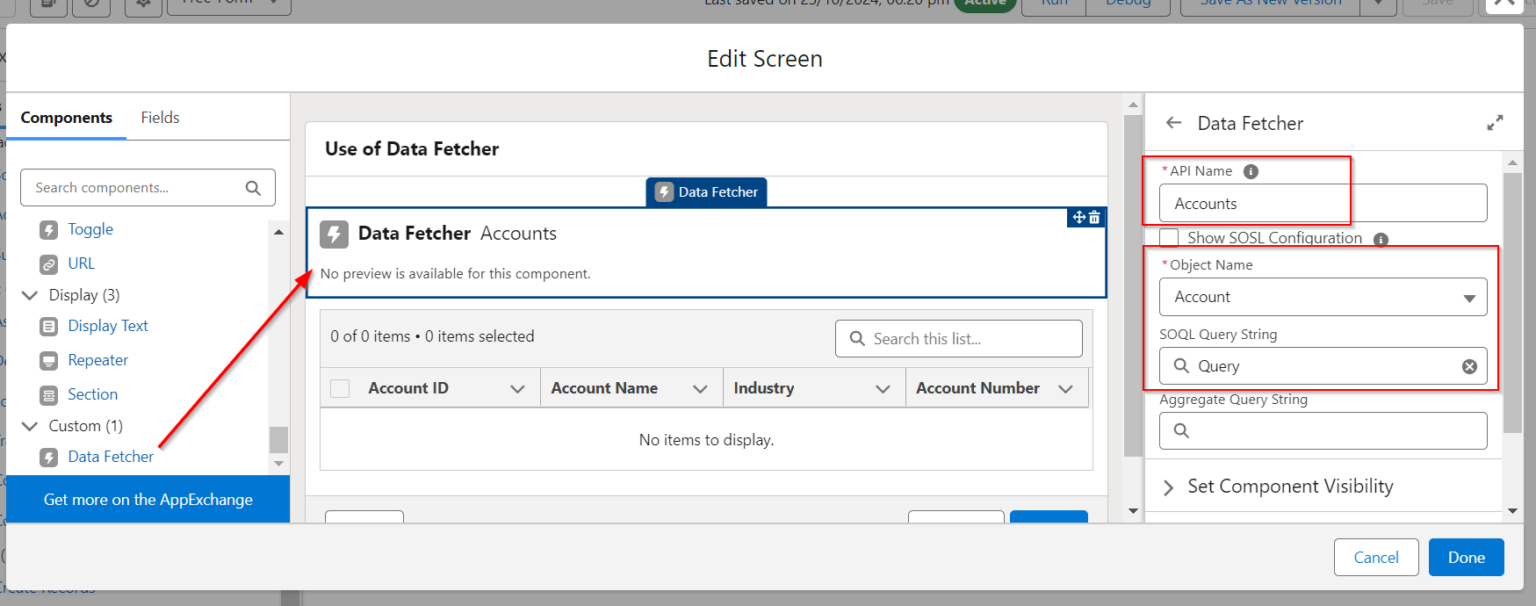
Task: Open the Industry column header dropdown
Action: [883, 387]
